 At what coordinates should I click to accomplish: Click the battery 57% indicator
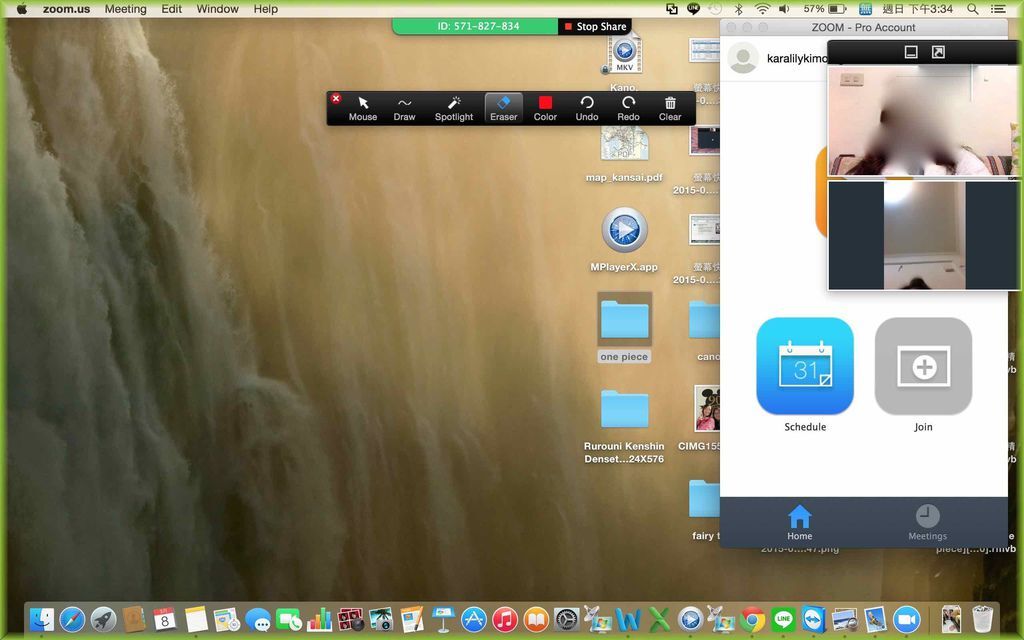824,9
